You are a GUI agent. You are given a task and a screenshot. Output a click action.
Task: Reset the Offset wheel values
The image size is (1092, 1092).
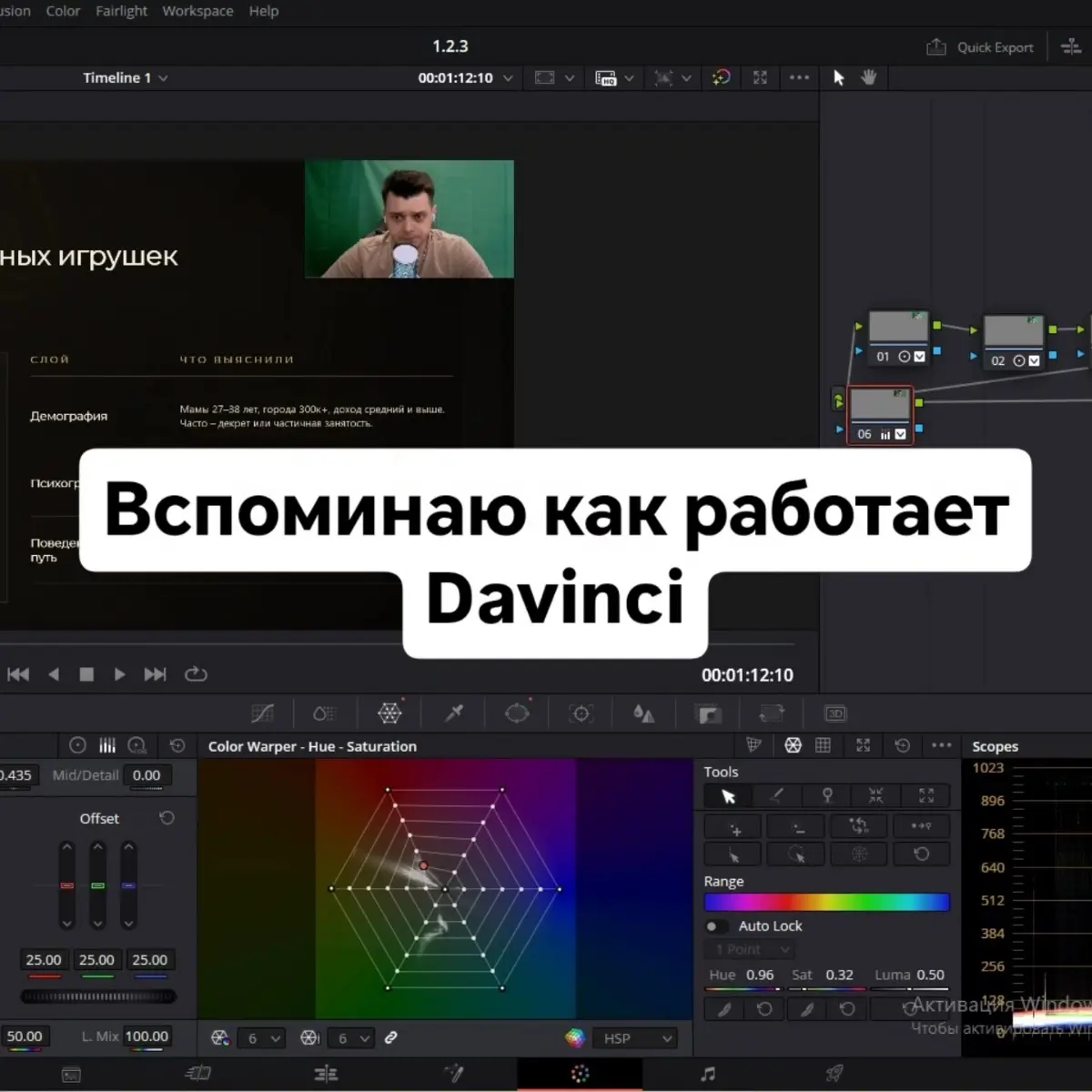[167, 818]
